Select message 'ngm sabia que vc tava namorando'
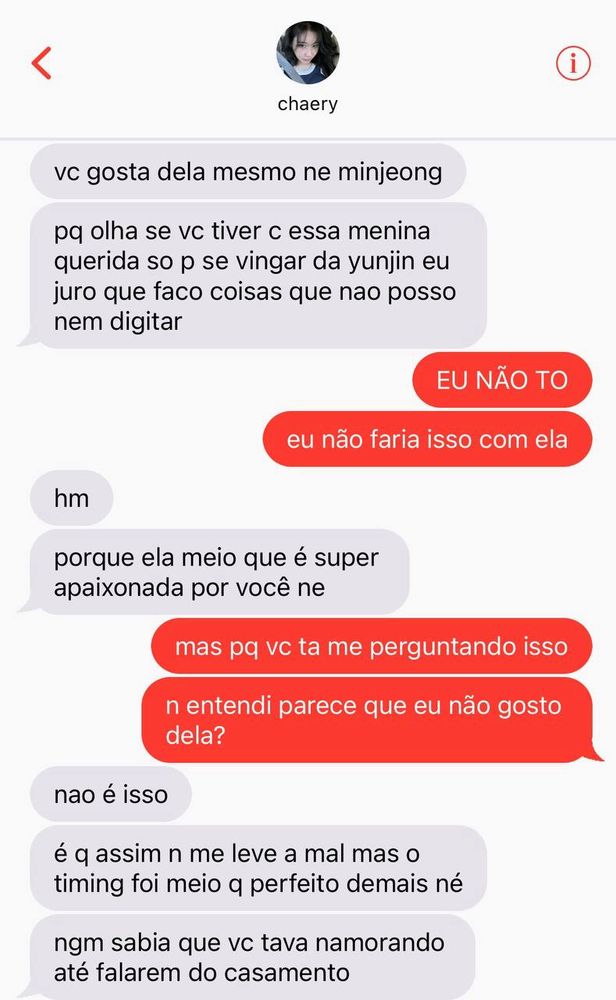The width and height of the screenshot is (616, 1000). [x=253, y=957]
